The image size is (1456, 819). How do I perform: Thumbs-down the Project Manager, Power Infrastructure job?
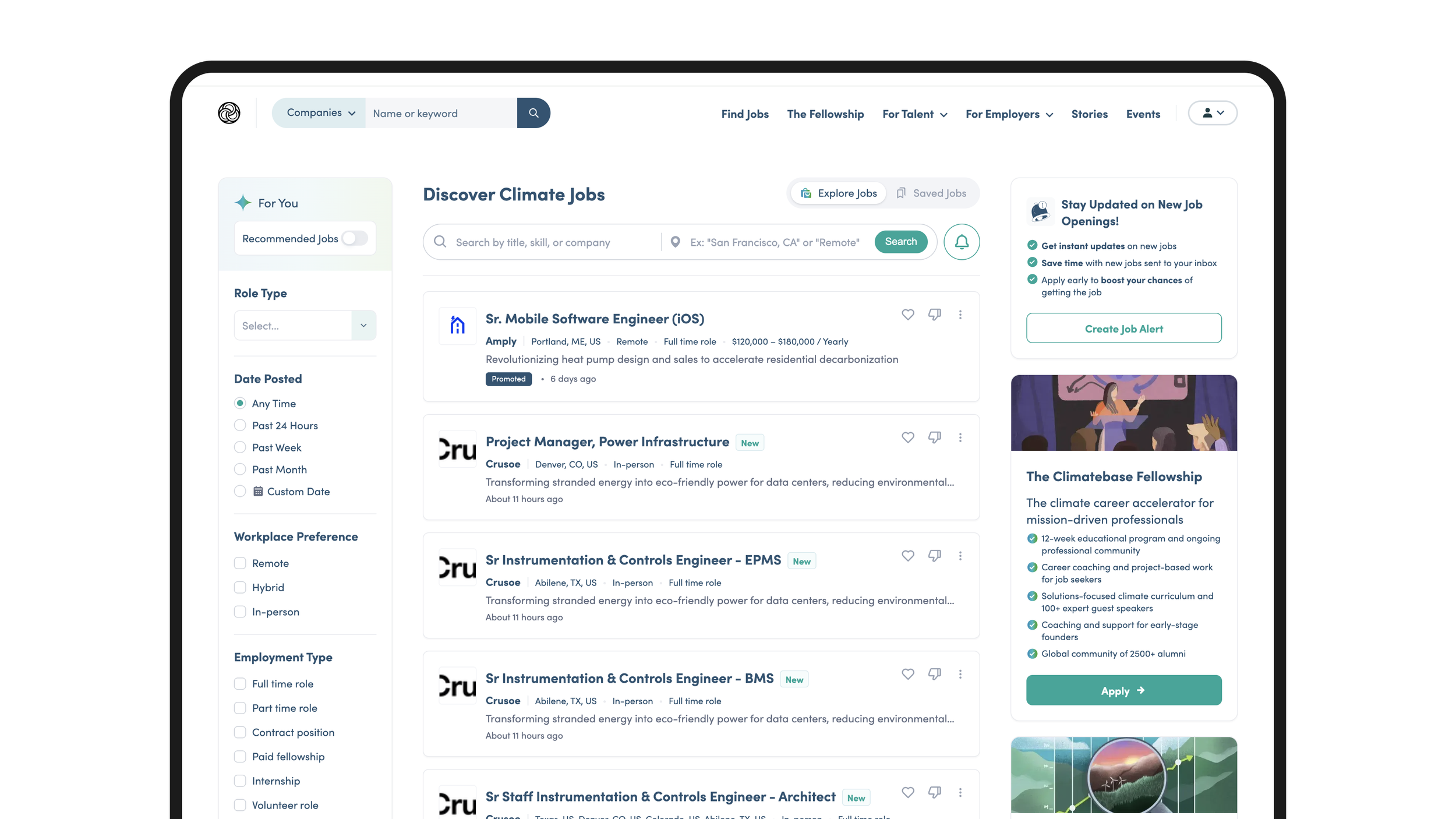tap(935, 437)
